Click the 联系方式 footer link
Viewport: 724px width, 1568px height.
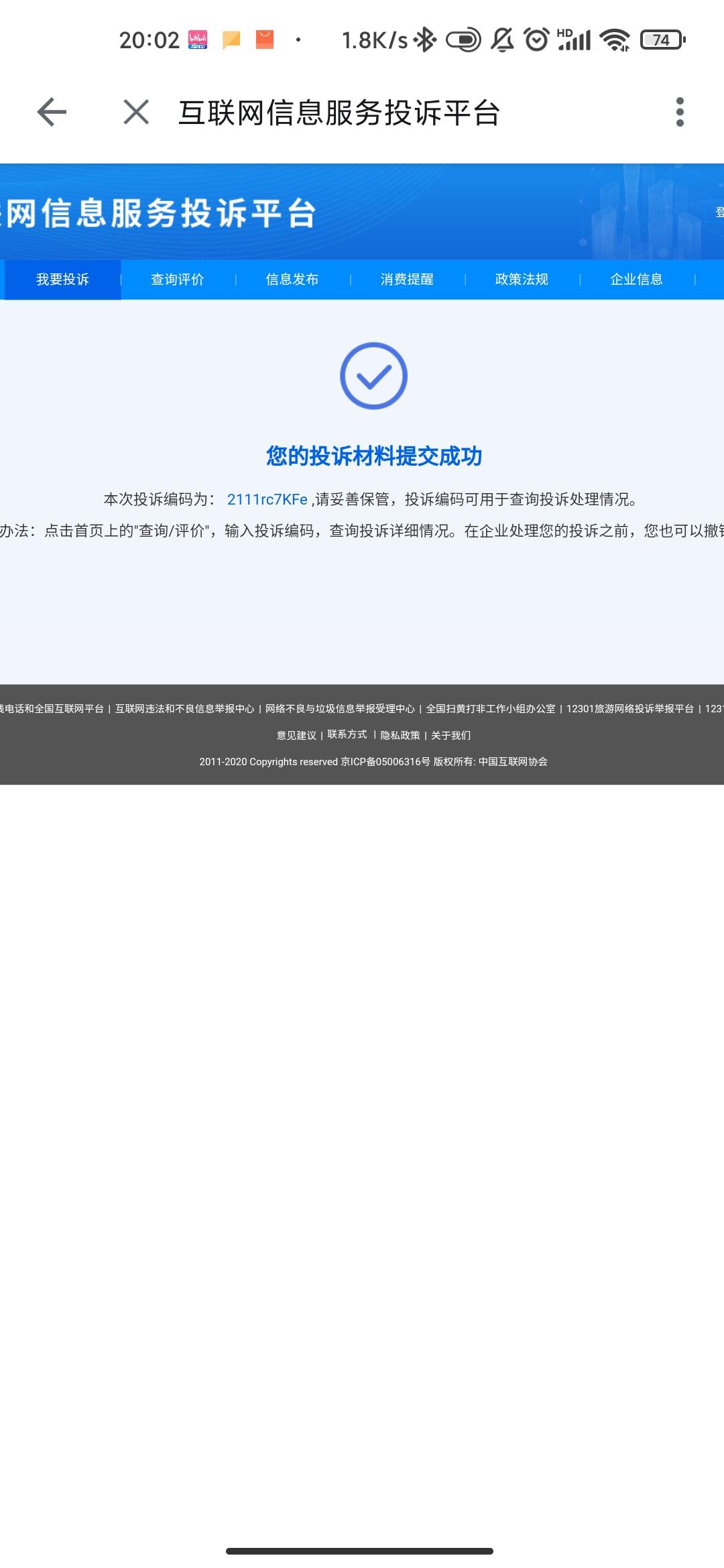pyautogui.click(x=347, y=734)
